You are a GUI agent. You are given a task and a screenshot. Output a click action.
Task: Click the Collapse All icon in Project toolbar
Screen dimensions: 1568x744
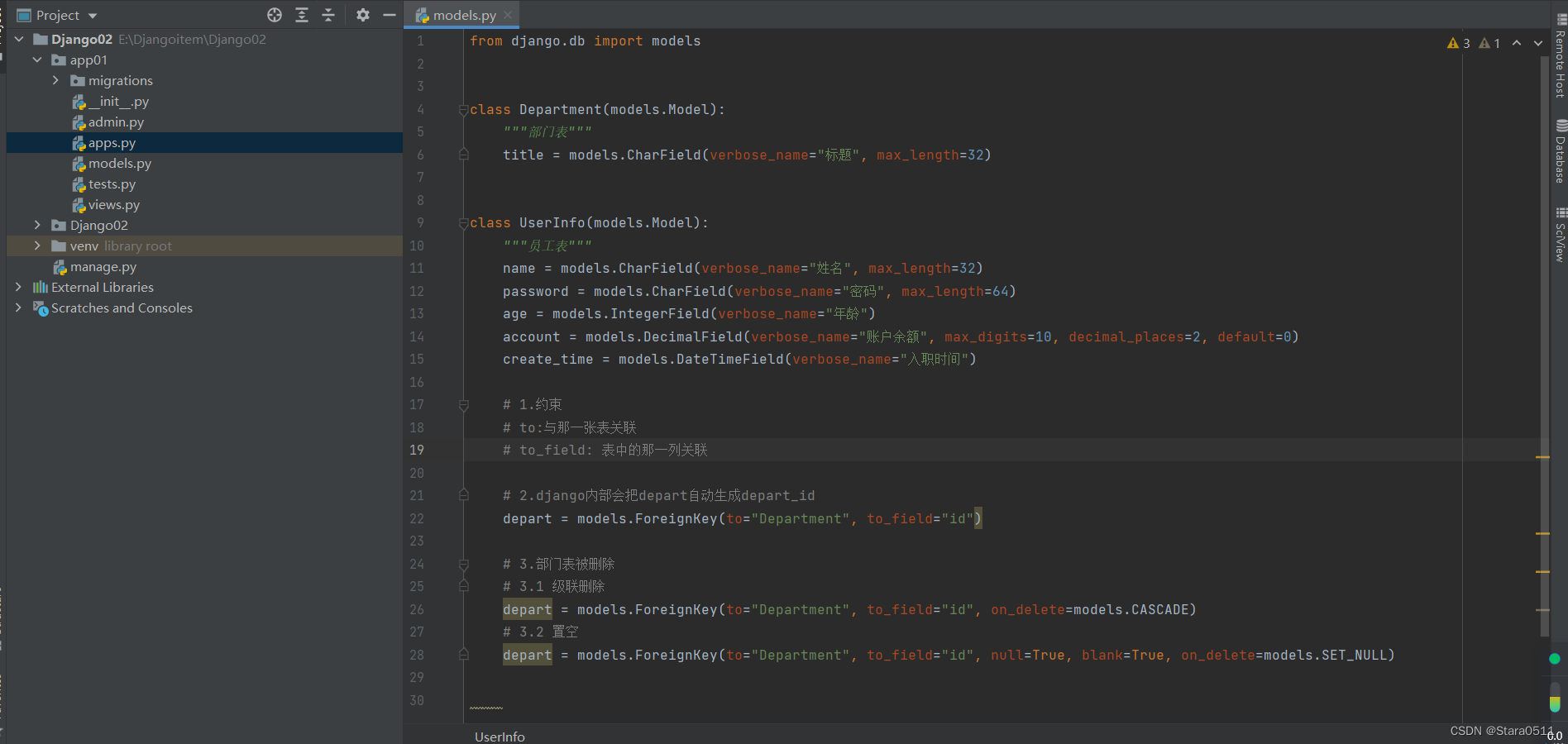tap(328, 15)
